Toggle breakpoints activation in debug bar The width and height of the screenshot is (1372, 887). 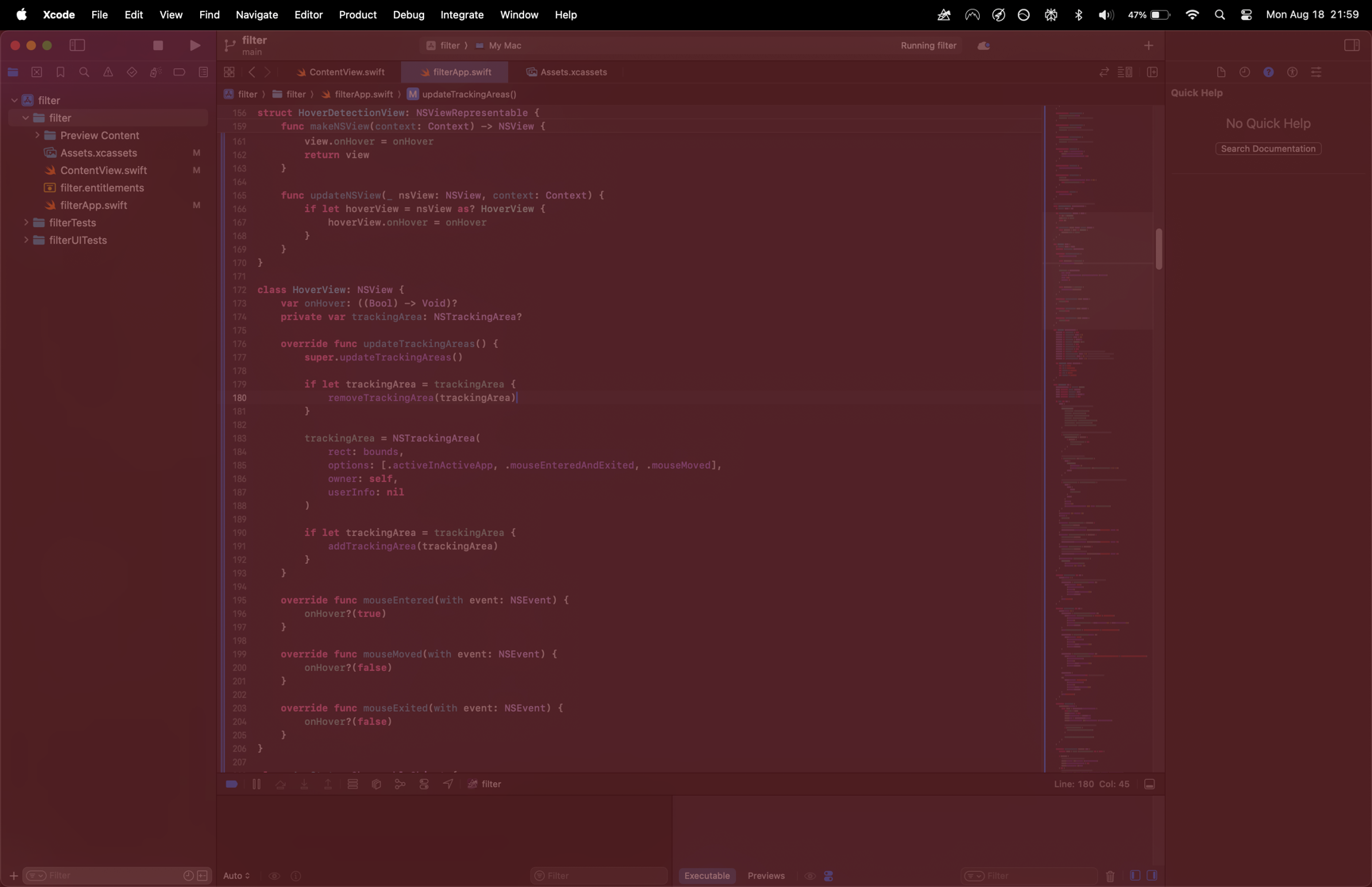[x=232, y=784]
